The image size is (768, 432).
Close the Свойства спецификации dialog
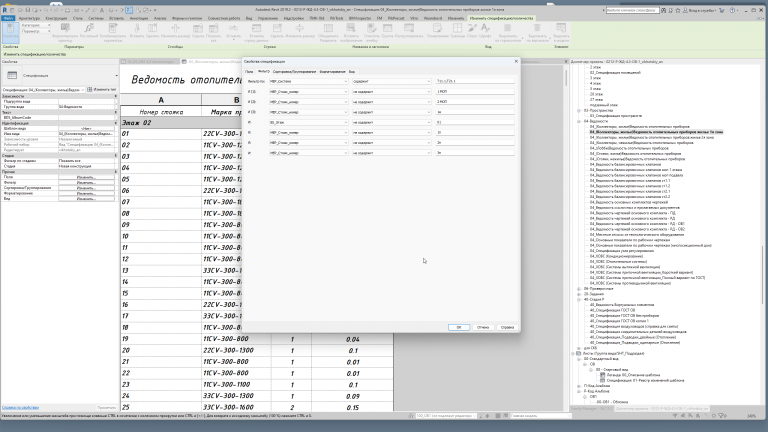pos(516,61)
